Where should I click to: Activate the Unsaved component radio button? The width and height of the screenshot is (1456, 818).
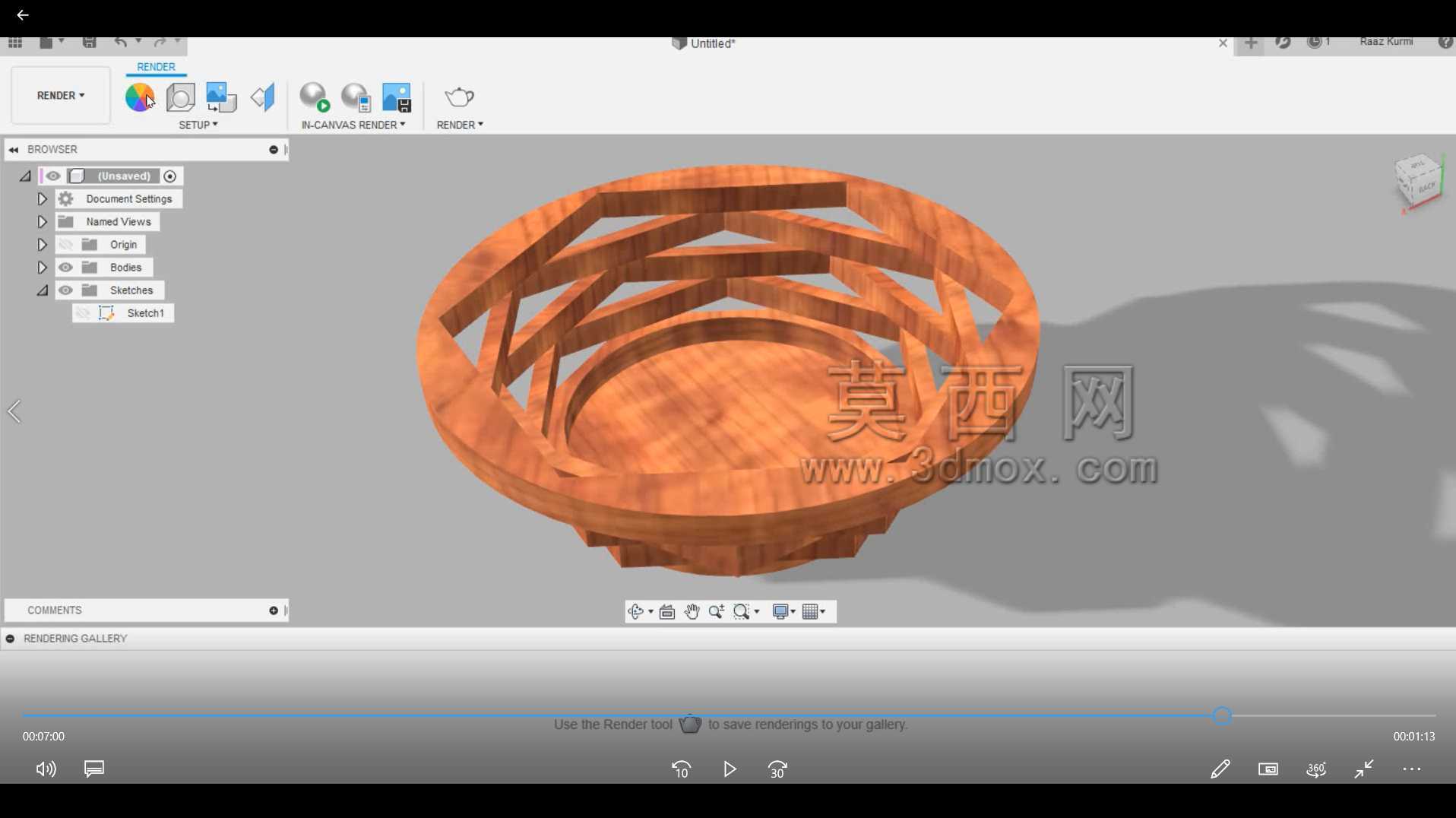[170, 176]
